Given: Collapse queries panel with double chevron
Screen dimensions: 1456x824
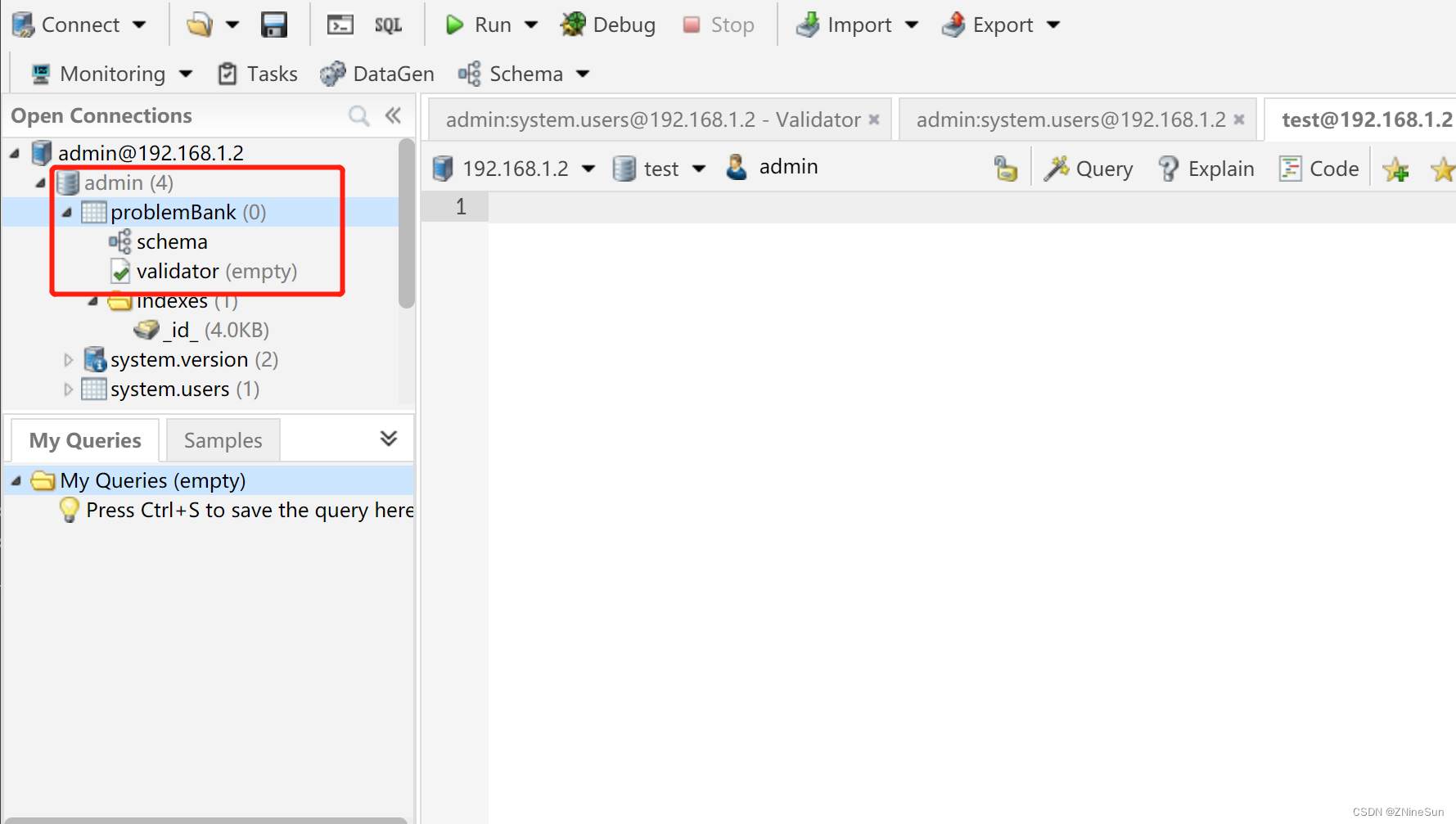Looking at the screenshot, I should point(389,439).
